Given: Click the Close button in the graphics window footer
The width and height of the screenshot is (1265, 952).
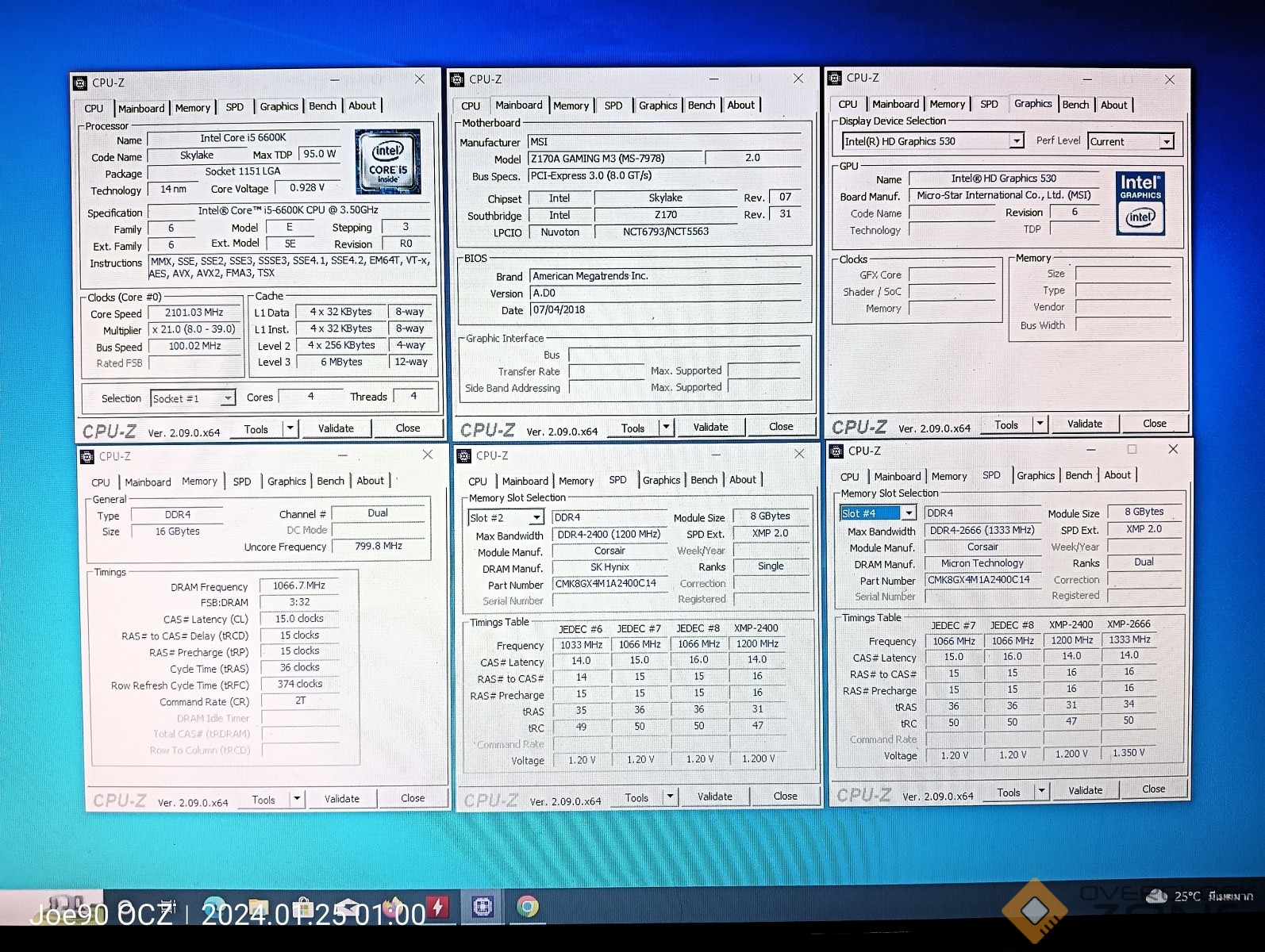Looking at the screenshot, I should tap(1154, 424).
